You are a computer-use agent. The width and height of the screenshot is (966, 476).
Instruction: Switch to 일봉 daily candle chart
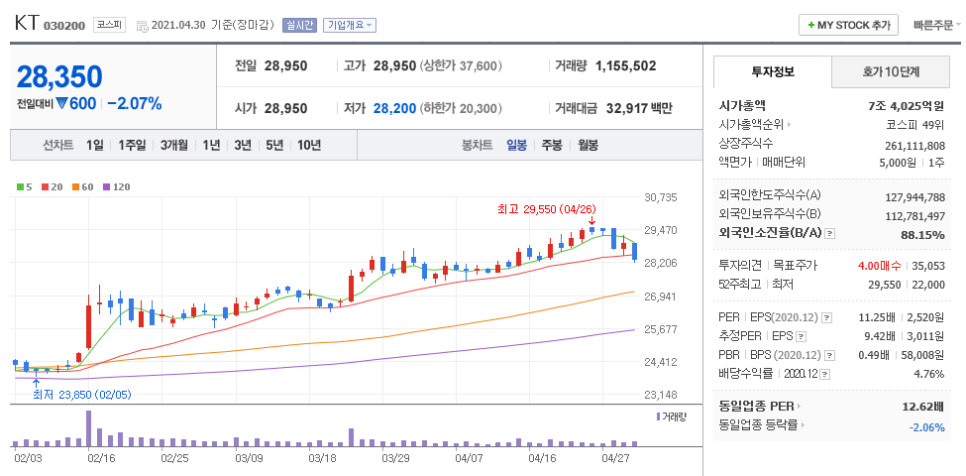tap(516, 145)
